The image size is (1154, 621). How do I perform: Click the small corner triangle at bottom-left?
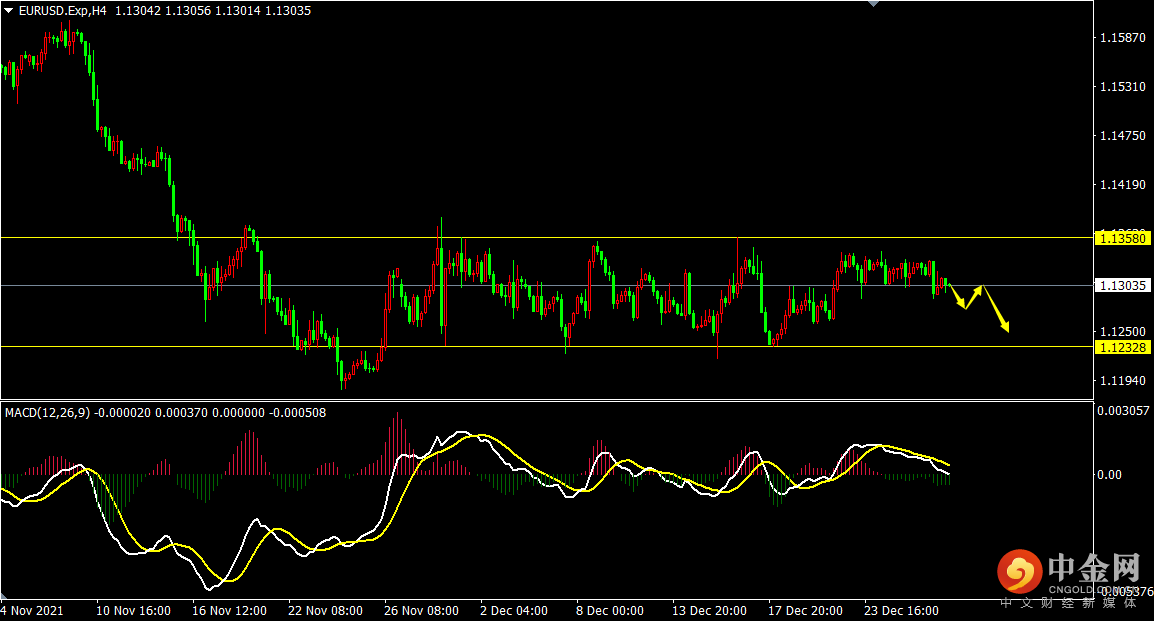tap(4, 595)
